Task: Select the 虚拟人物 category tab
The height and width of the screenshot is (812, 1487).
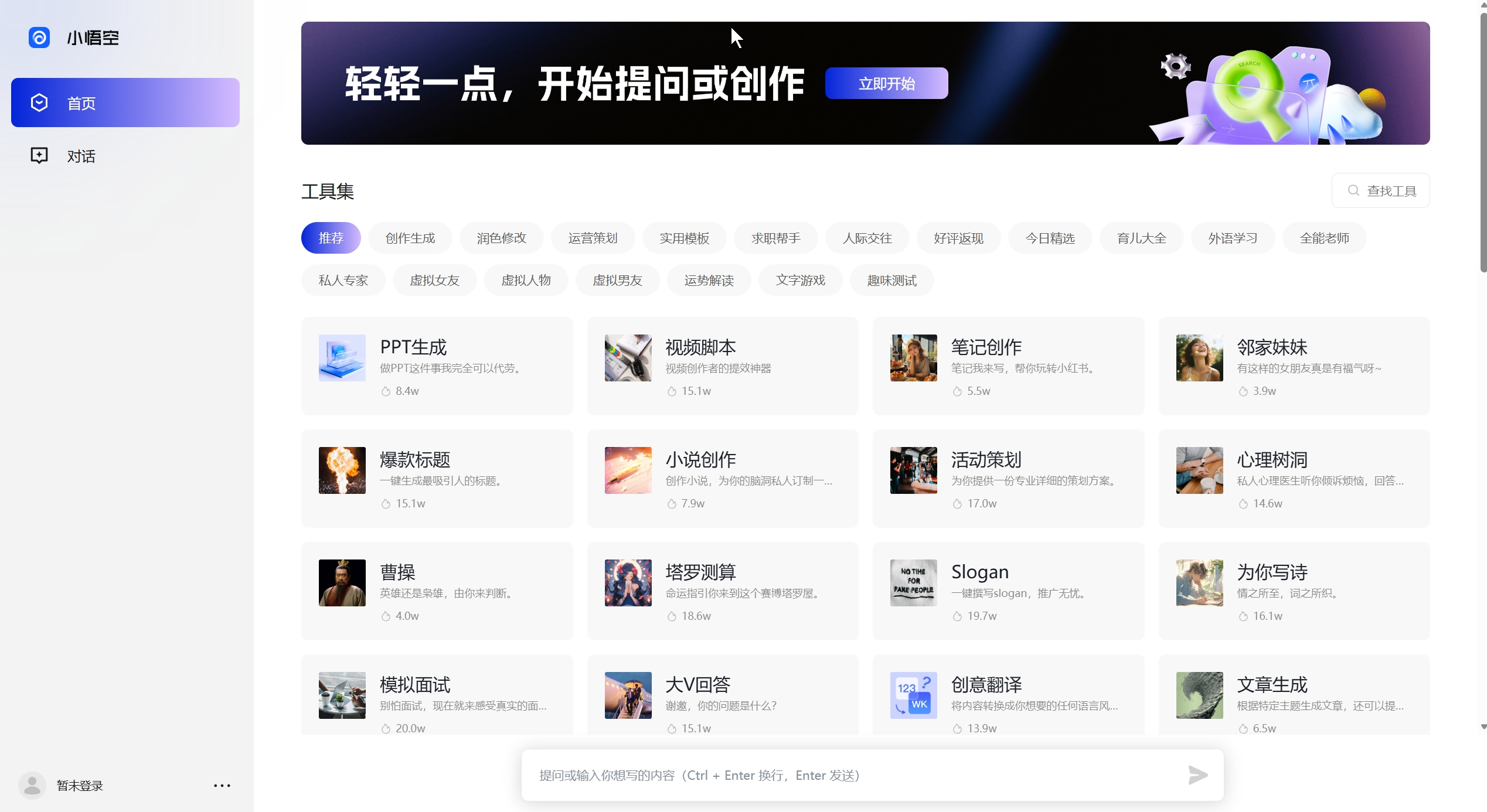Action: pos(526,281)
